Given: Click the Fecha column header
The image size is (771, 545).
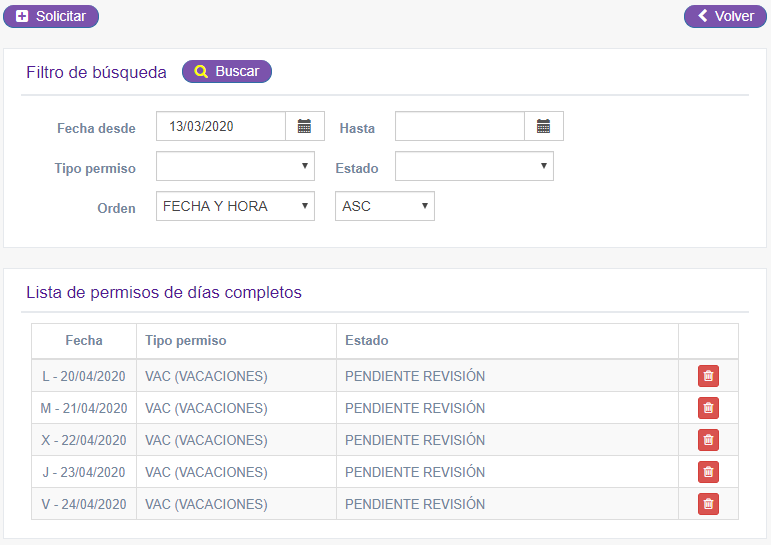Looking at the screenshot, I should [x=84, y=340].
